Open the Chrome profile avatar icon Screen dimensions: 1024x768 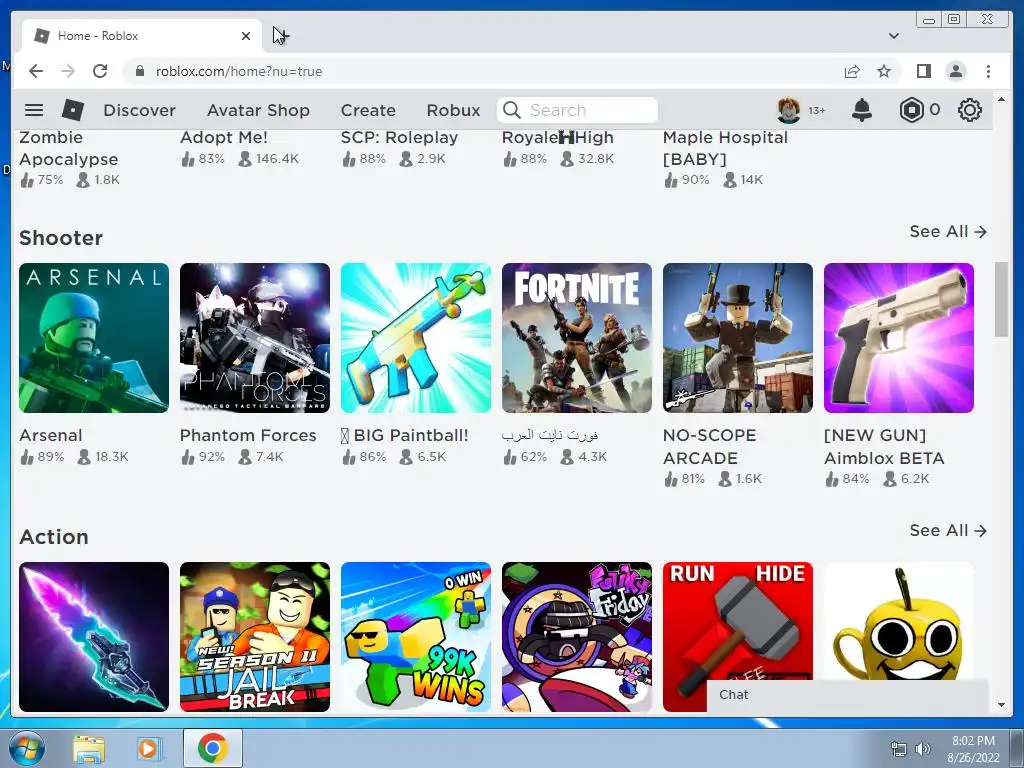pyautogui.click(x=955, y=71)
